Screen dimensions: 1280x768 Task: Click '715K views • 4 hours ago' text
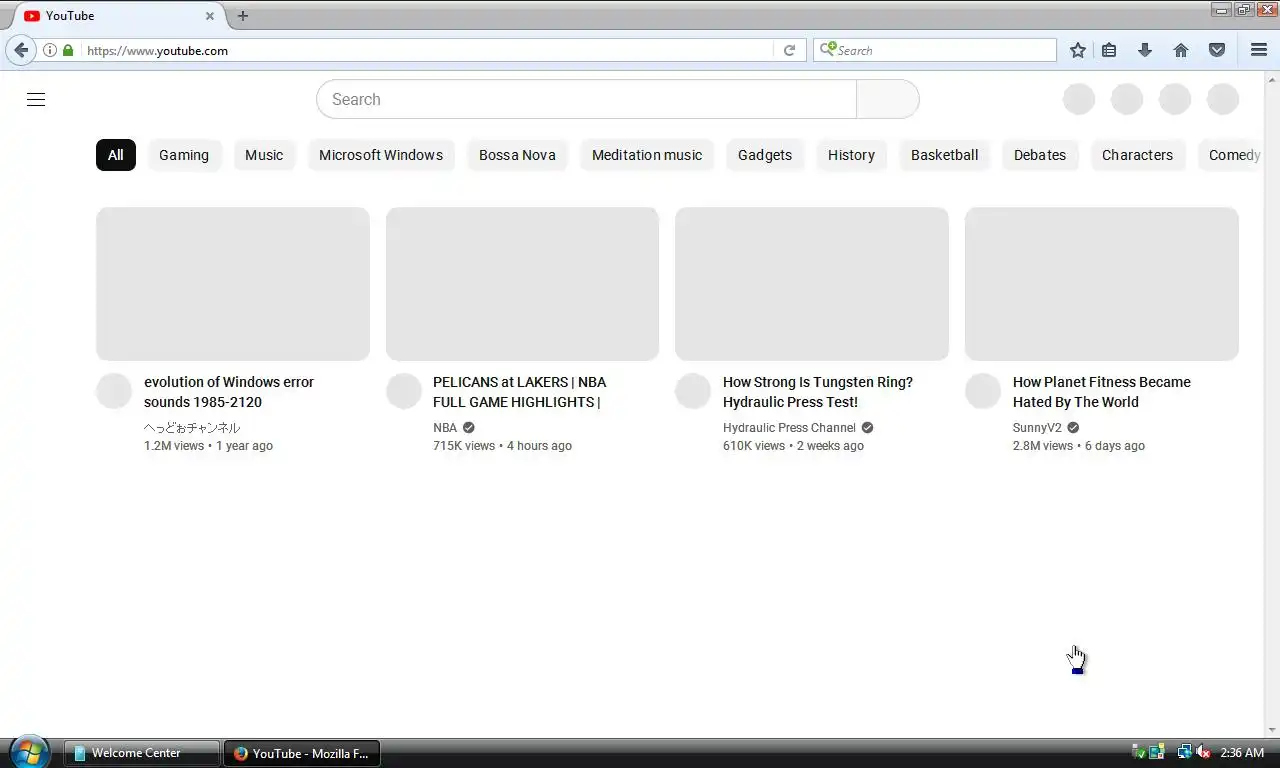[x=502, y=446]
